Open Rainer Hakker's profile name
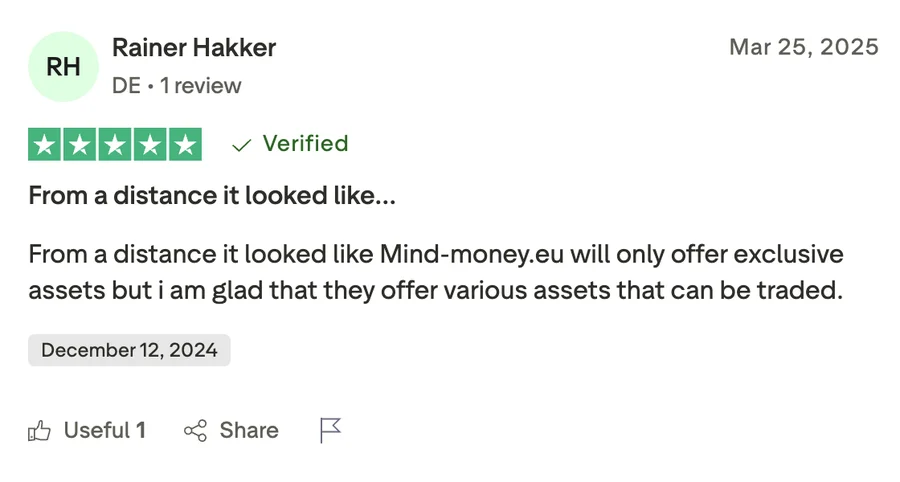This screenshot has height=482, width=900. pos(194,47)
